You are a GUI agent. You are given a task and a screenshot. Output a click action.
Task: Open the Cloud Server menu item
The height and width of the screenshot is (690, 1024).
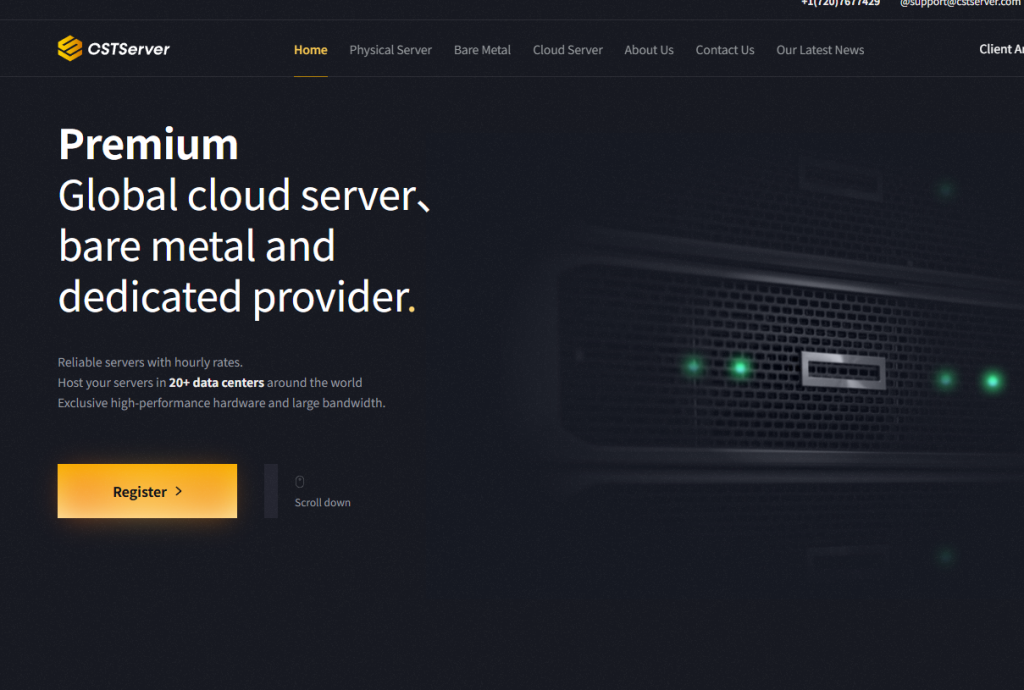click(568, 50)
